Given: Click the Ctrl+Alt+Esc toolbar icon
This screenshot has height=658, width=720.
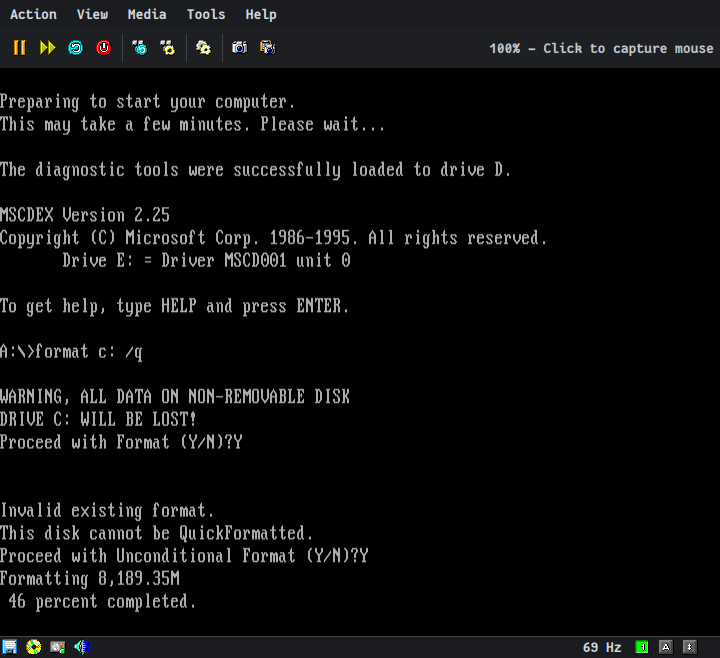Looking at the screenshot, I should coord(168,48).
